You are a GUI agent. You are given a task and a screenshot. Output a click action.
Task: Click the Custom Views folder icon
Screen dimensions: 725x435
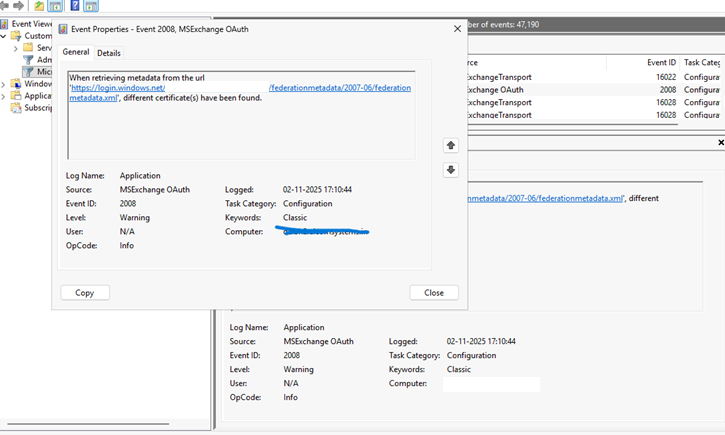(16, 36)
